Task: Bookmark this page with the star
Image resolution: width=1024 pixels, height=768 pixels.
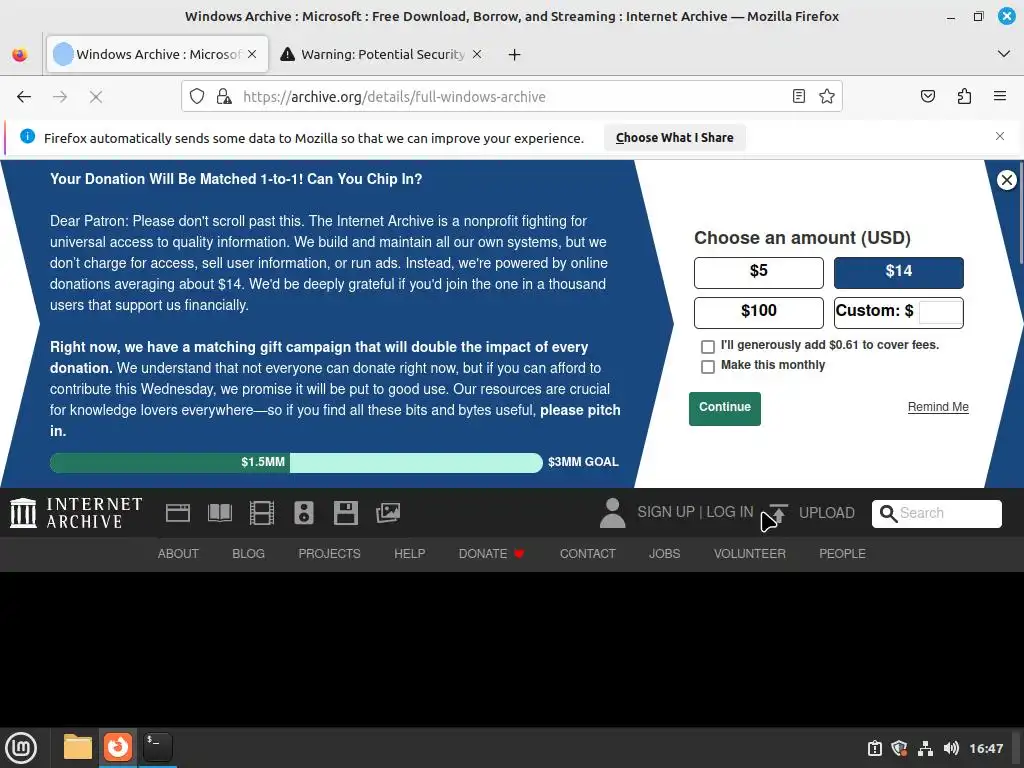Action: point(827,97)
